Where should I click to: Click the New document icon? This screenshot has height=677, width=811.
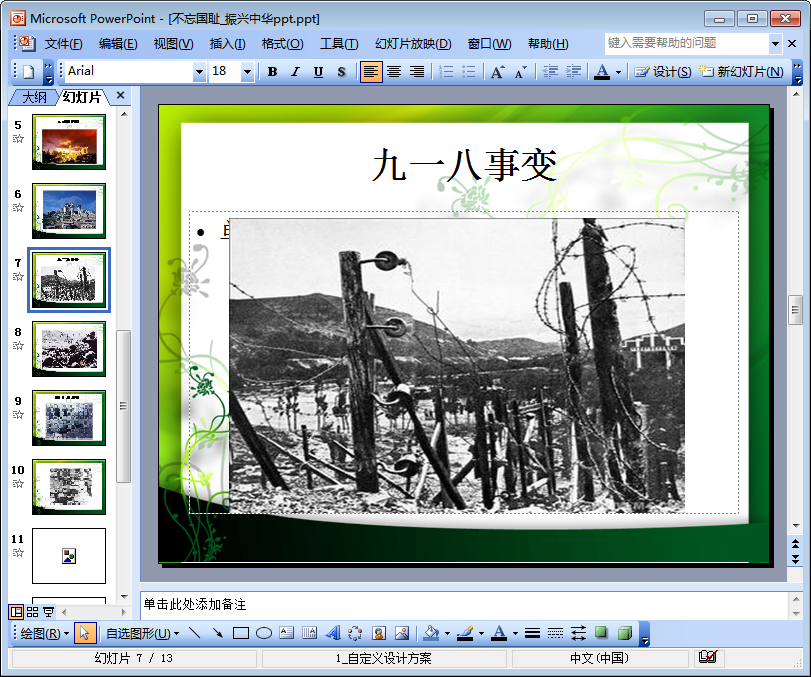tap(28, 71)
